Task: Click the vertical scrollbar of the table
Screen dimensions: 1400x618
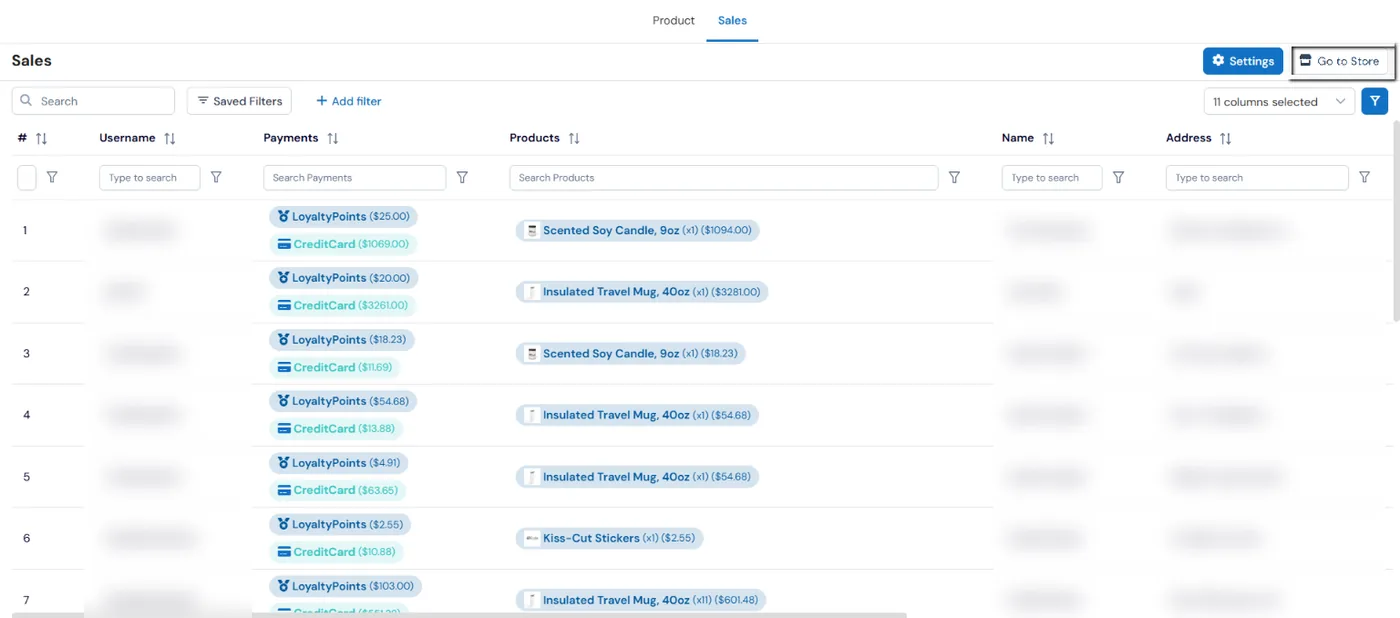Action: (x=1395, y=221)
